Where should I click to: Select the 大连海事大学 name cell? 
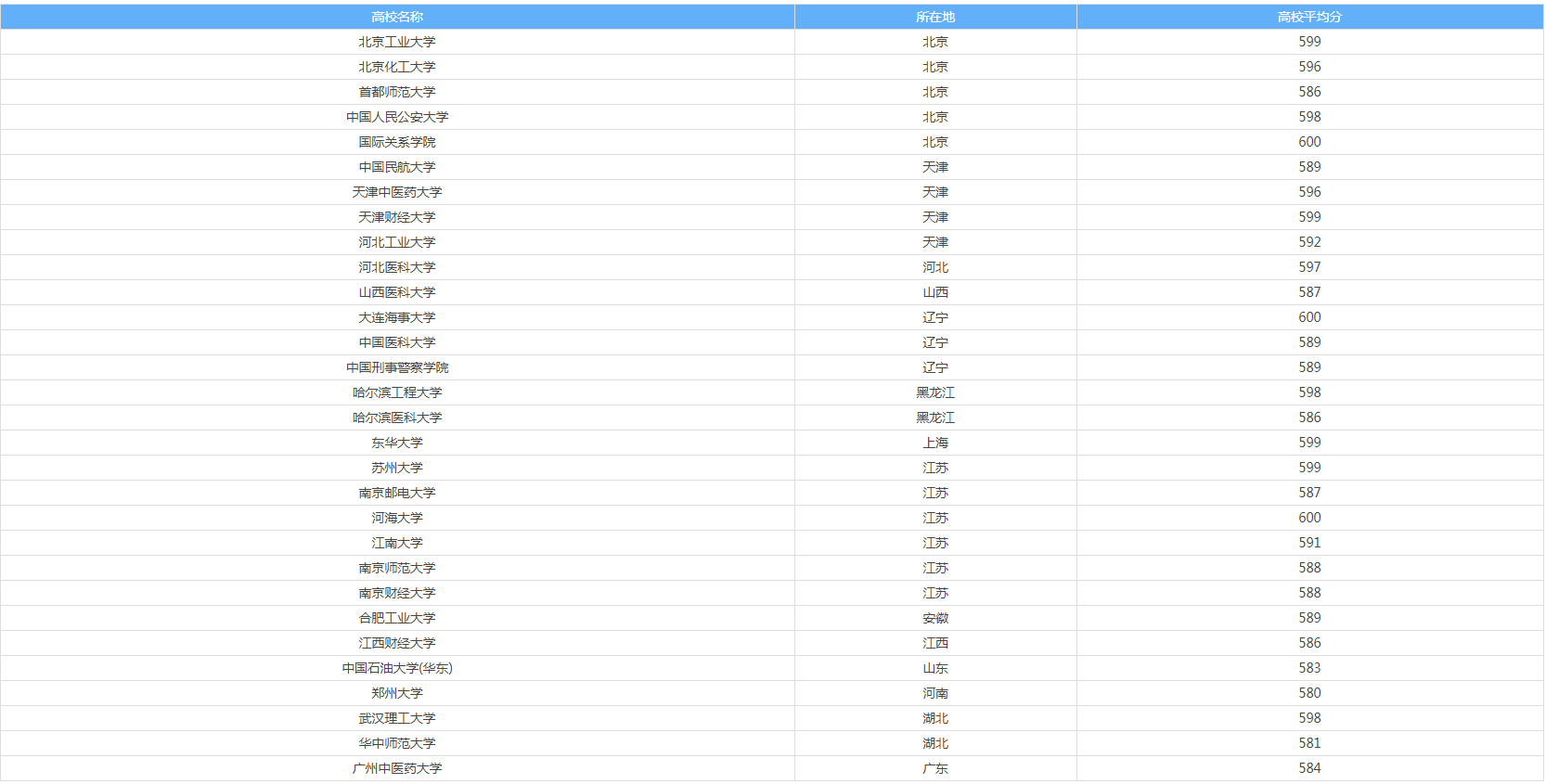tap(397, 317)
